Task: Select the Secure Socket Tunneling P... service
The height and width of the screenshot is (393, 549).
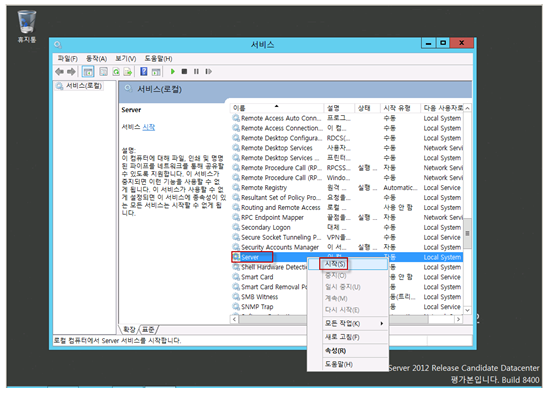Action: [x=347, y=237]
